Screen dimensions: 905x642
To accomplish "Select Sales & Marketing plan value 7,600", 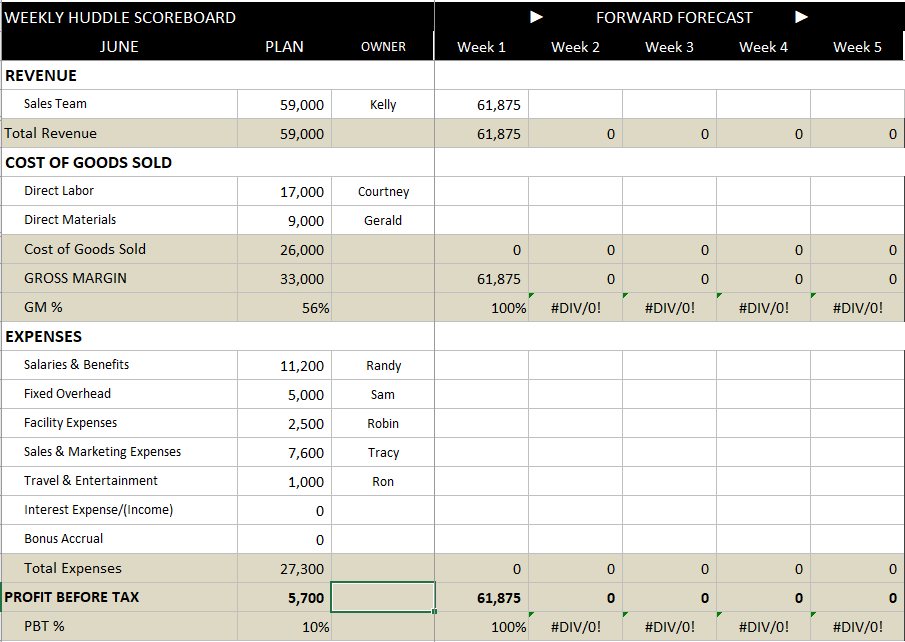I will [284, 453].
